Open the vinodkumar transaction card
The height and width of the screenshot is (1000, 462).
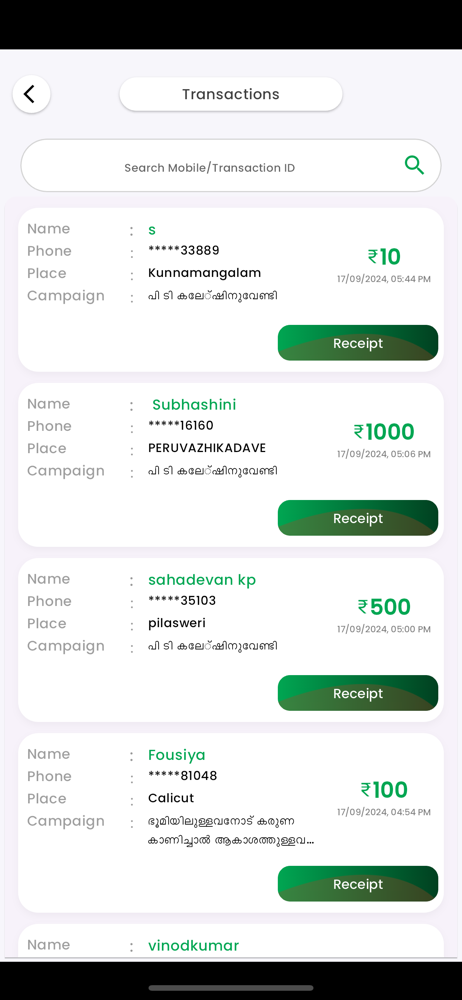(230, 941)
